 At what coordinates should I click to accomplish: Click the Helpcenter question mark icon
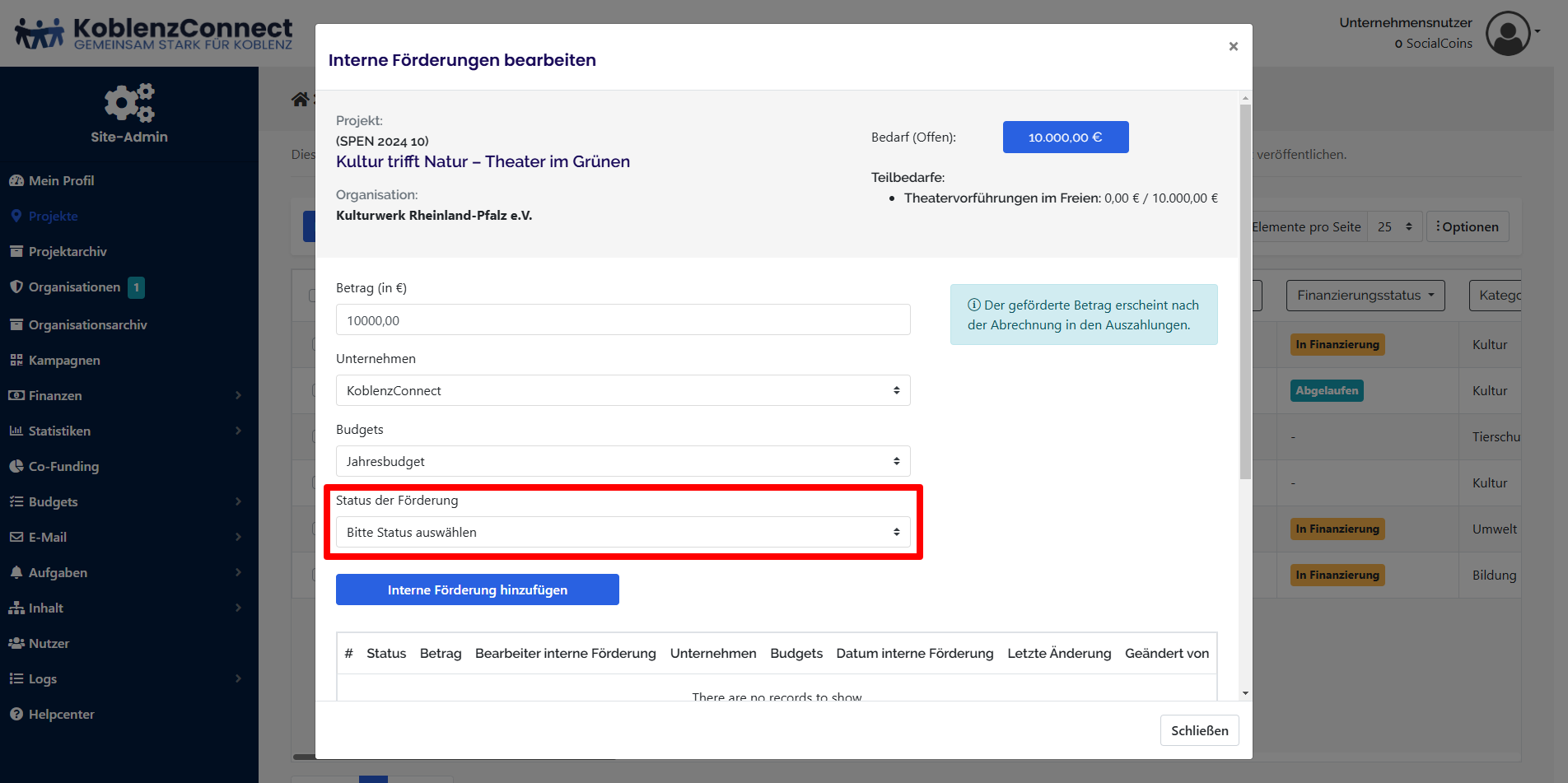16,714
